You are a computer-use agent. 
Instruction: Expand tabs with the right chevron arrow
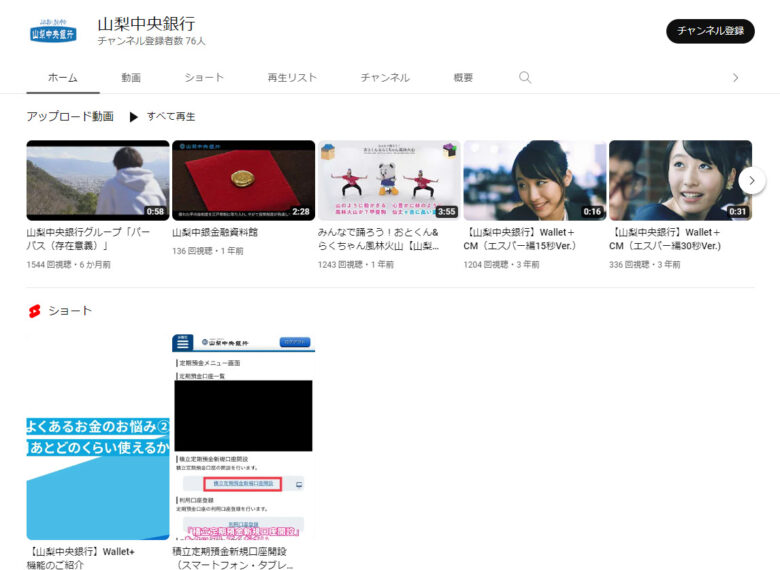(735, 78)
